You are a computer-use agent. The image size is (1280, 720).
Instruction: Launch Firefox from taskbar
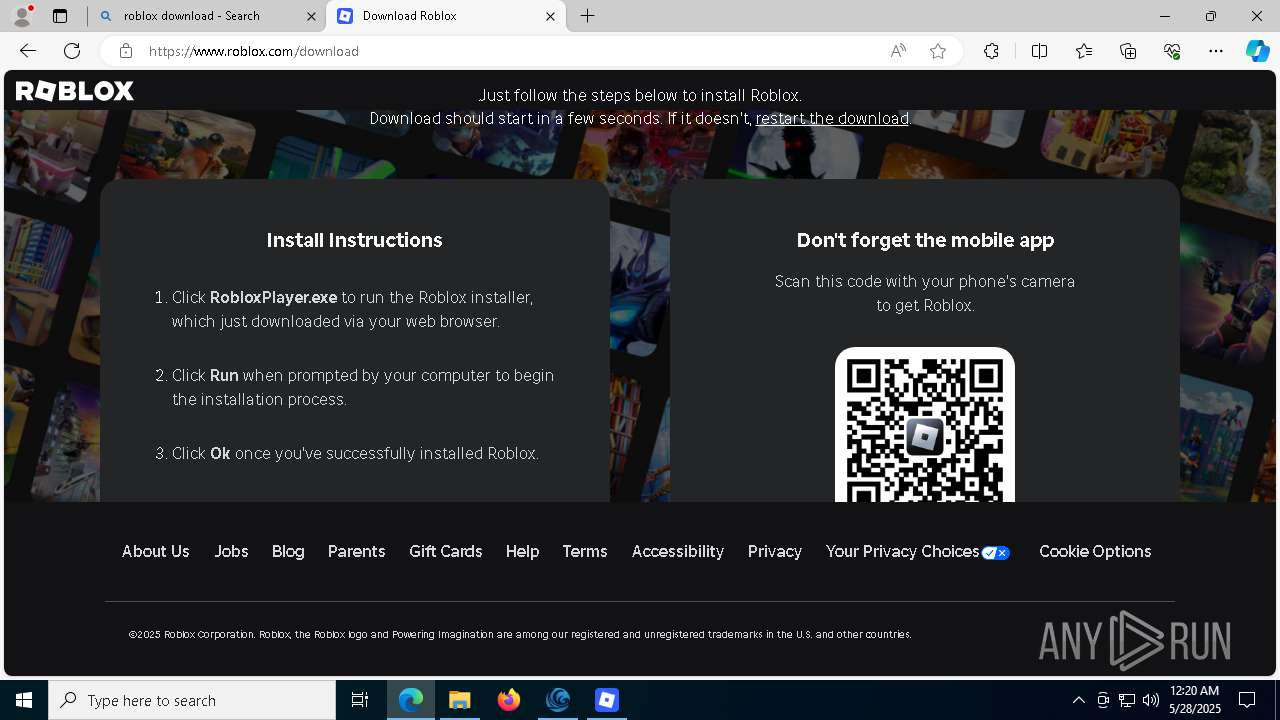(509, 700)
